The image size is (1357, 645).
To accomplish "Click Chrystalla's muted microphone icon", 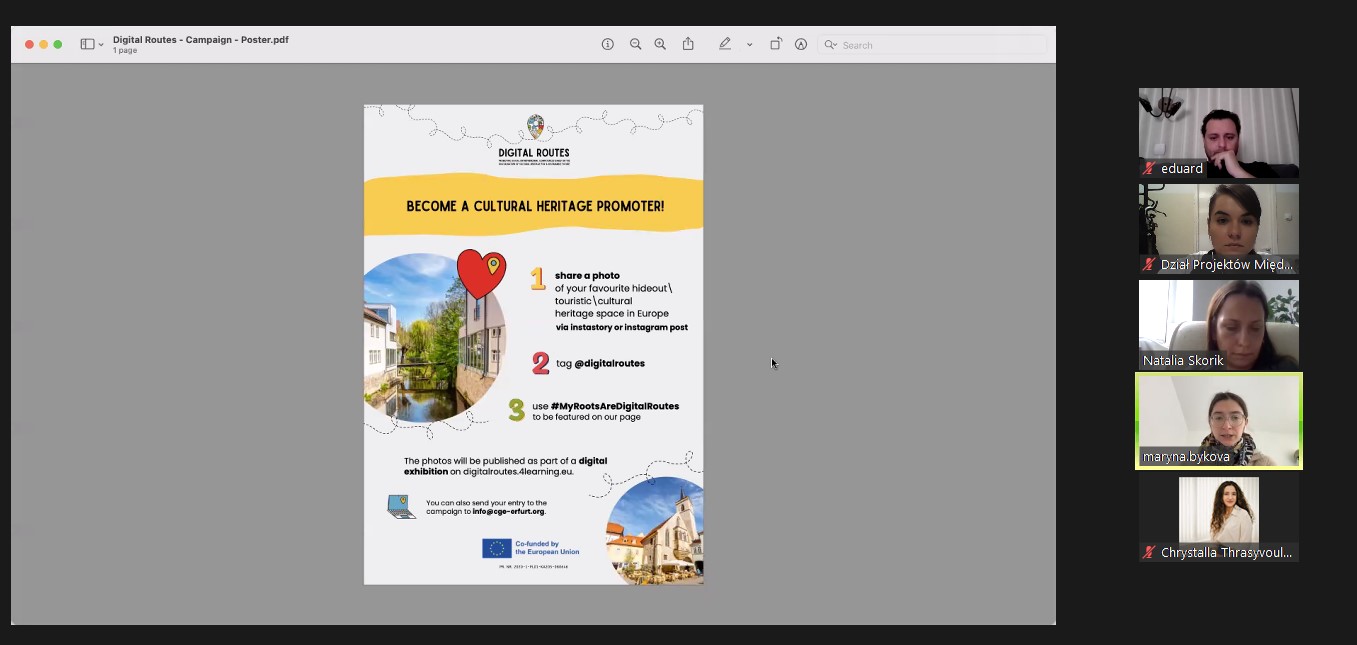I will [1150, 553].
